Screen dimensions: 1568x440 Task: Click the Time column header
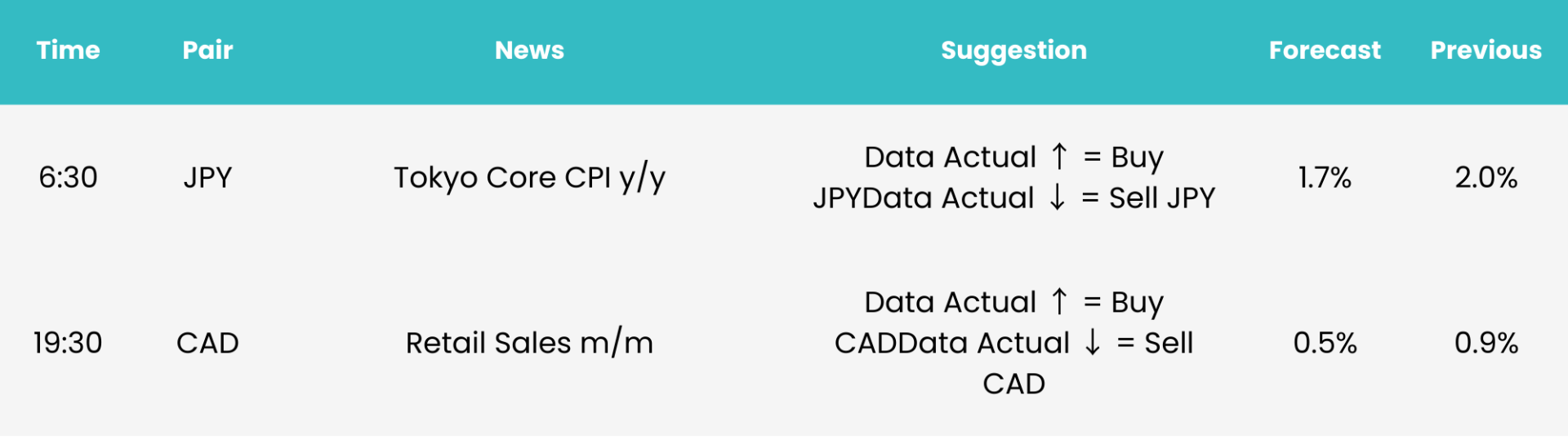pos(69,51)
